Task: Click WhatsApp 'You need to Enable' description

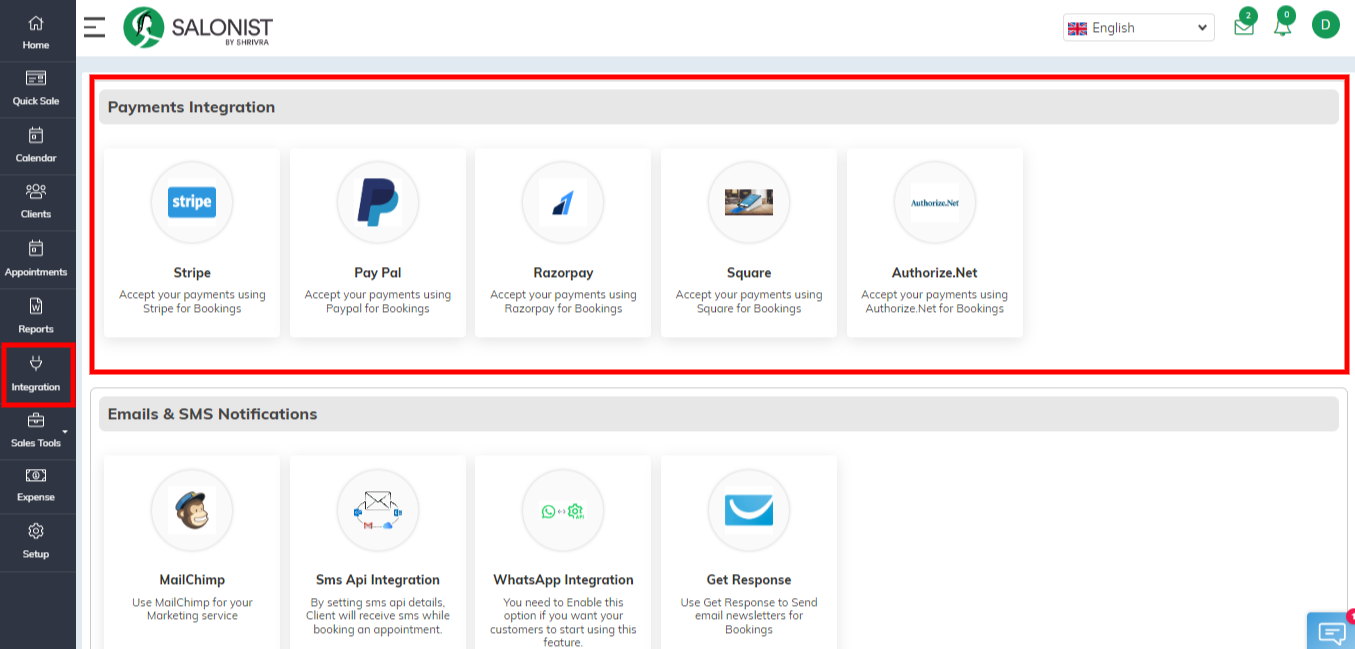Action: (x=563, y=622)
